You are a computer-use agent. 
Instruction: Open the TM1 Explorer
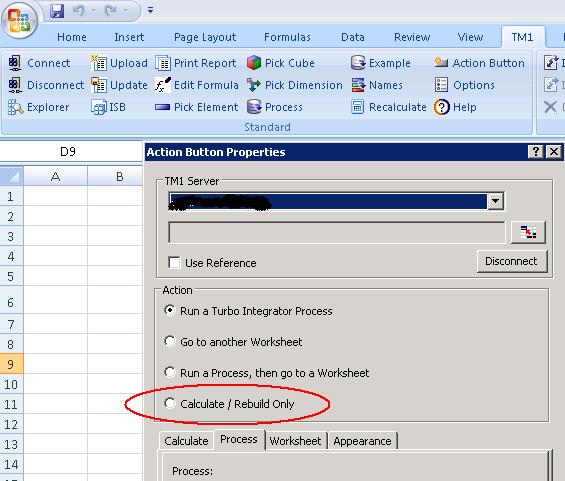pos(39,107)
